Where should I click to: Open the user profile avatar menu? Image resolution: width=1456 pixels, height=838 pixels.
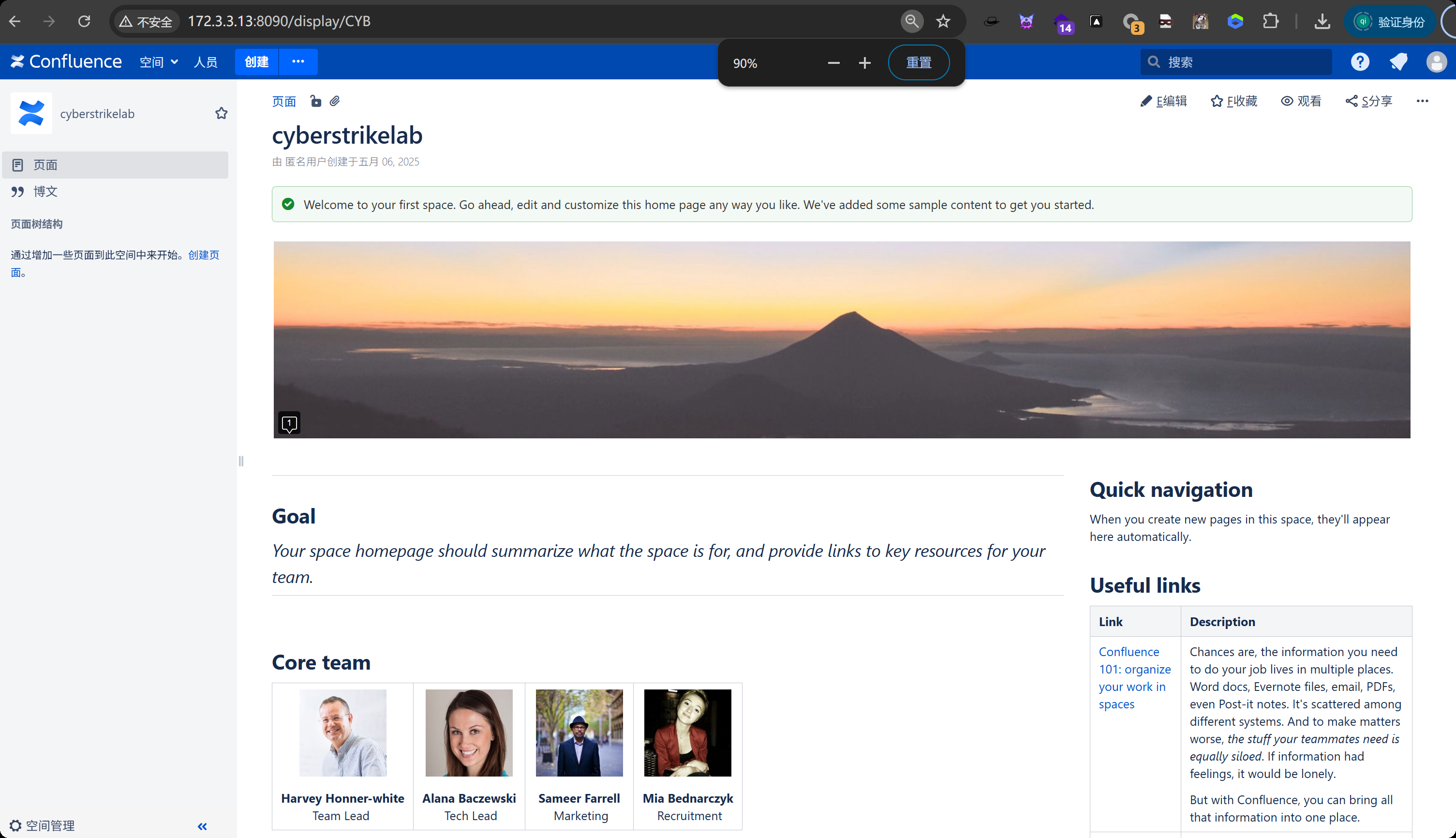[1437, 61]
